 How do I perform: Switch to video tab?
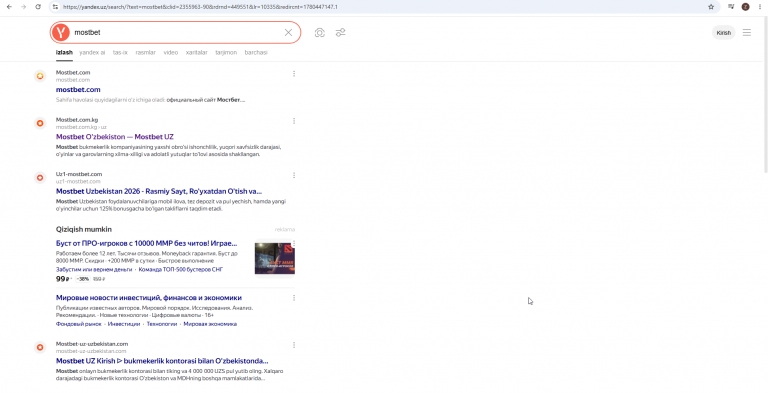coord(170,52)
